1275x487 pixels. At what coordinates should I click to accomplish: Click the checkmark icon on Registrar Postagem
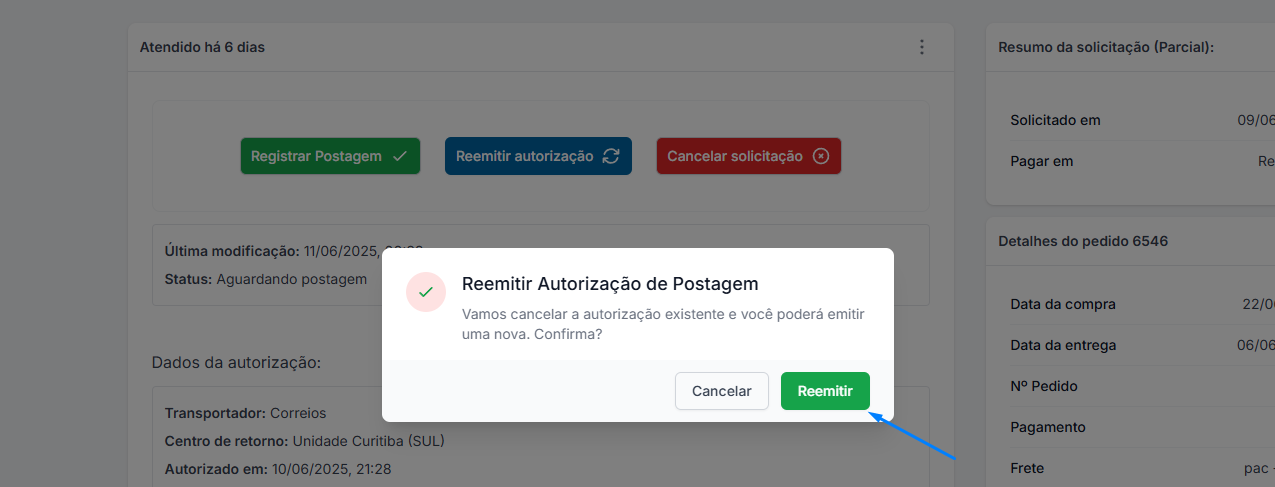click(x=400, y=156)
